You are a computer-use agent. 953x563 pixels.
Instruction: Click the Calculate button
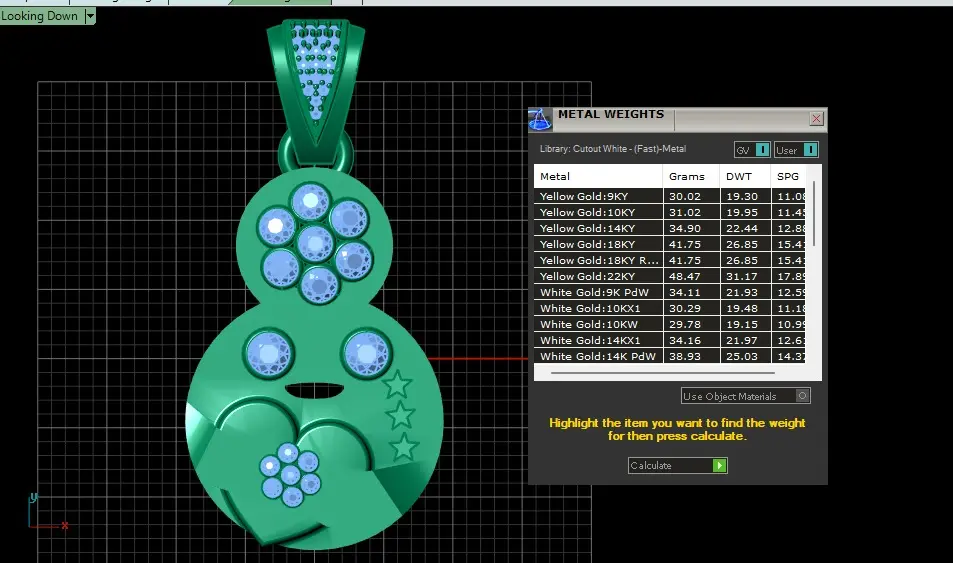pyautogui.click(x=678, y=465)
